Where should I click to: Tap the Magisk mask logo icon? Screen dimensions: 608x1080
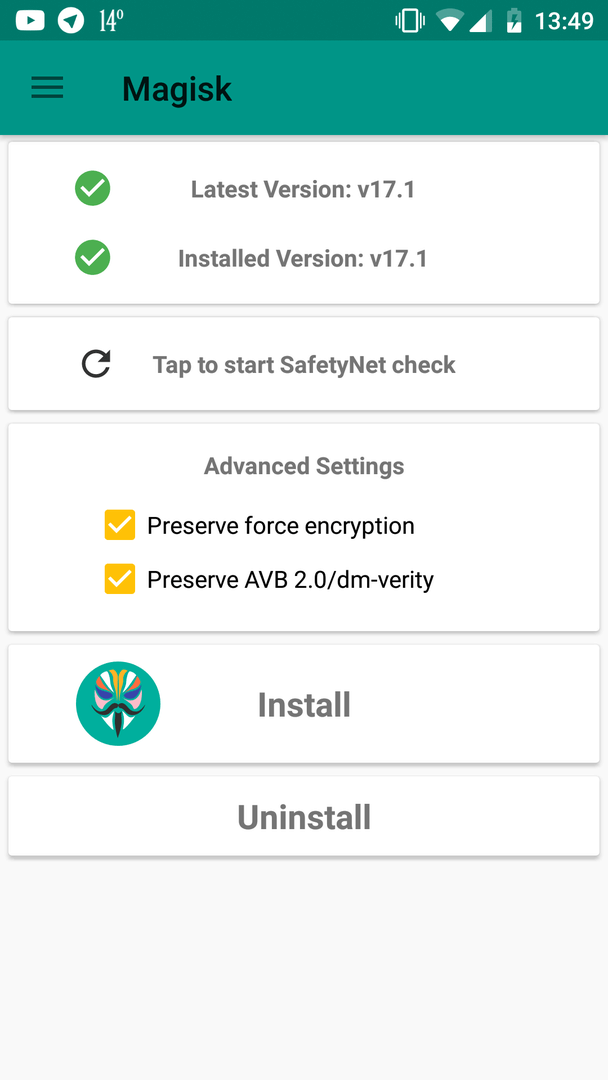click(x=118, y=704)
